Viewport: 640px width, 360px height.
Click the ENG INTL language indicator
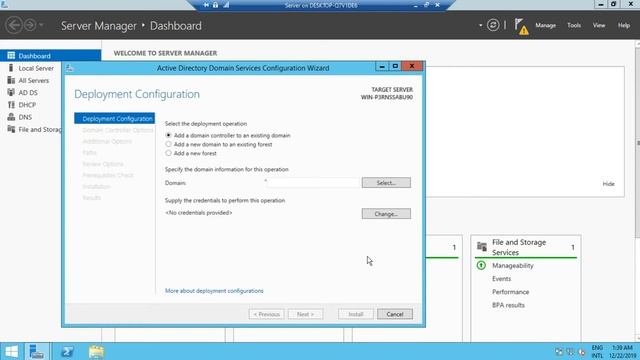(x=597, y=352)
